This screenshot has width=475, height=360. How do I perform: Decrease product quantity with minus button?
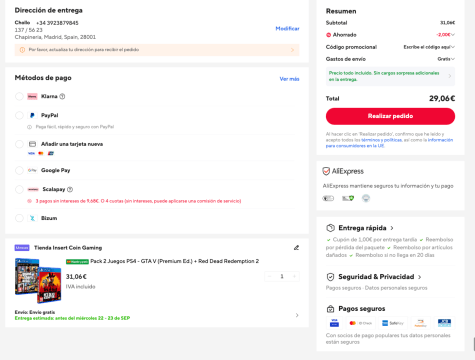(x=270, y=276)
